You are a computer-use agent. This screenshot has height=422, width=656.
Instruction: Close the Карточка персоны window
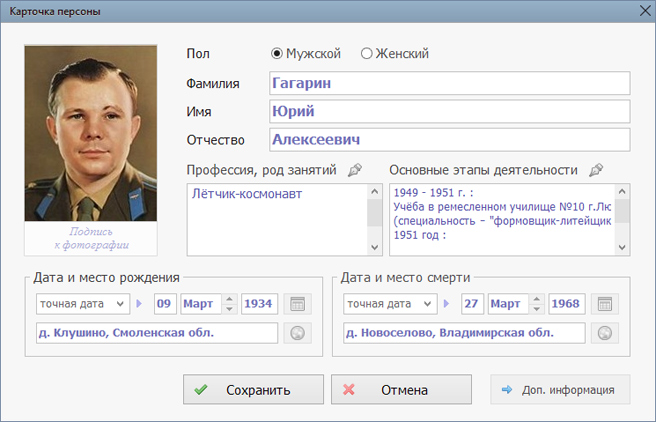[x=646, y=11]
